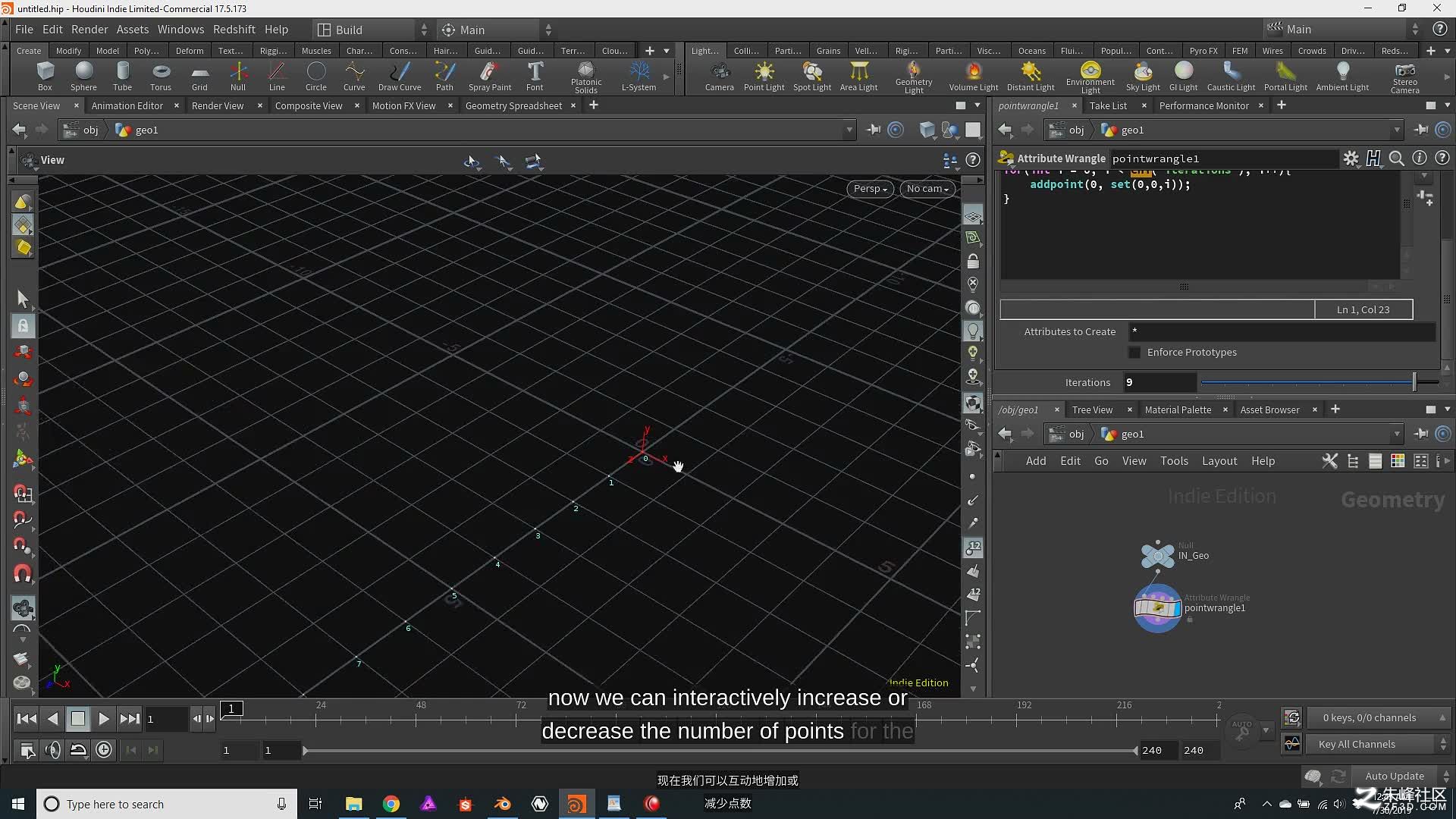The width and height of the screenshot is (1456, 819).
Task: Click the Windows search box
Action: [167, 804]
